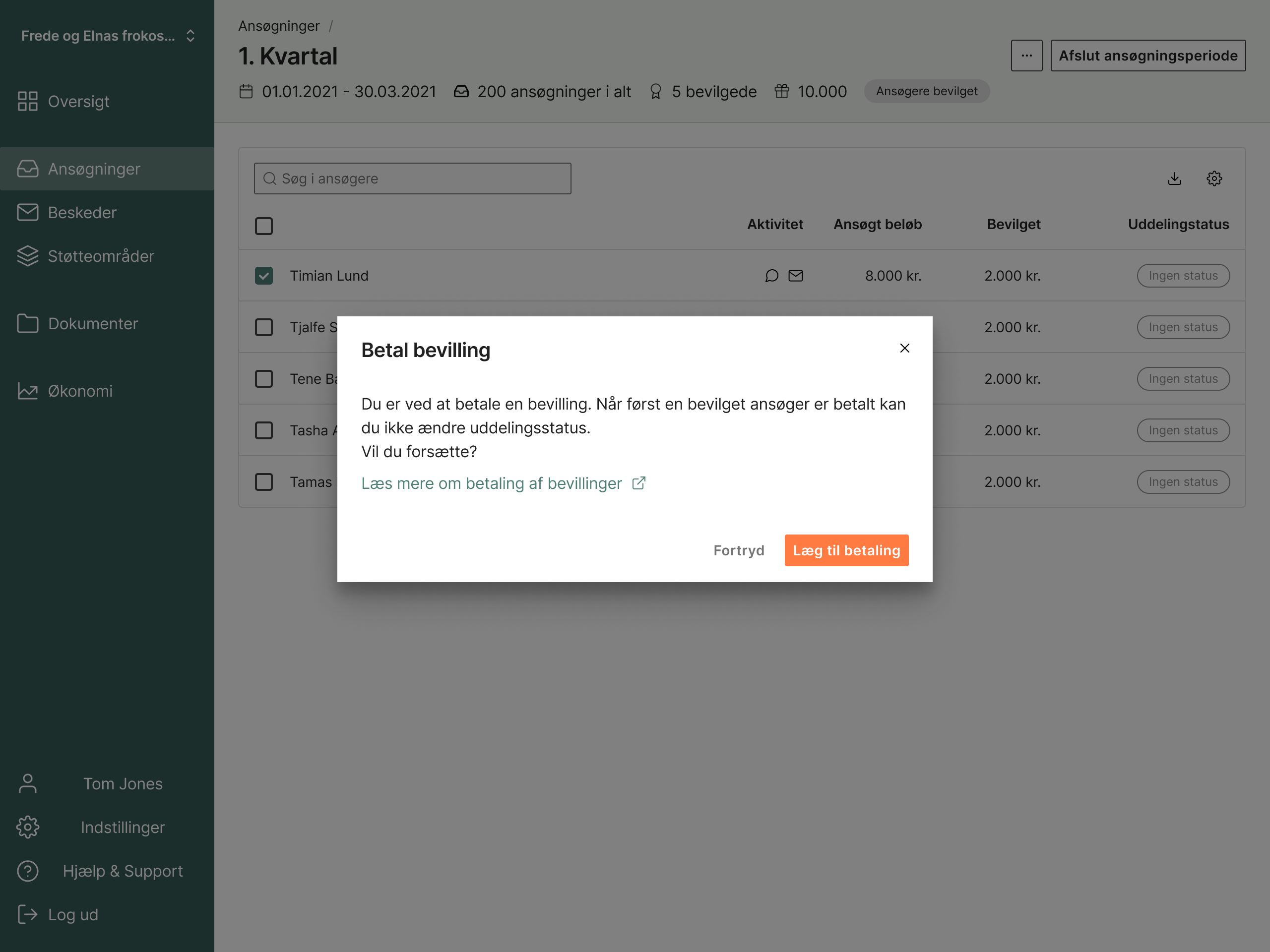This screenshot has width=1270, height=952.
Task: Open the Ingen status dropdown for Timian Lund
Action: (x=1183, y=276)
